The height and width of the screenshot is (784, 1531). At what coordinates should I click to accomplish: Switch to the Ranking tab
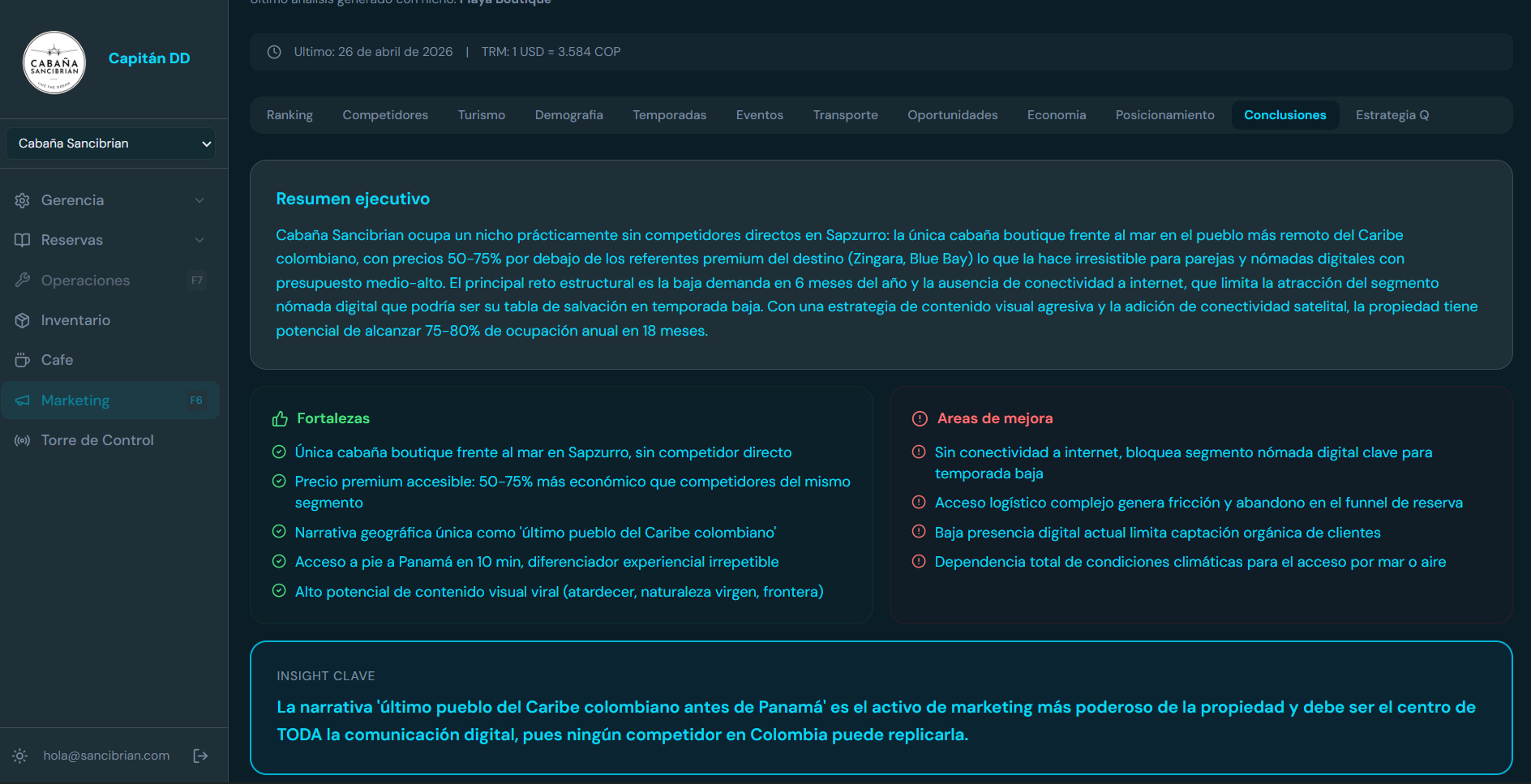click(289, 115)
